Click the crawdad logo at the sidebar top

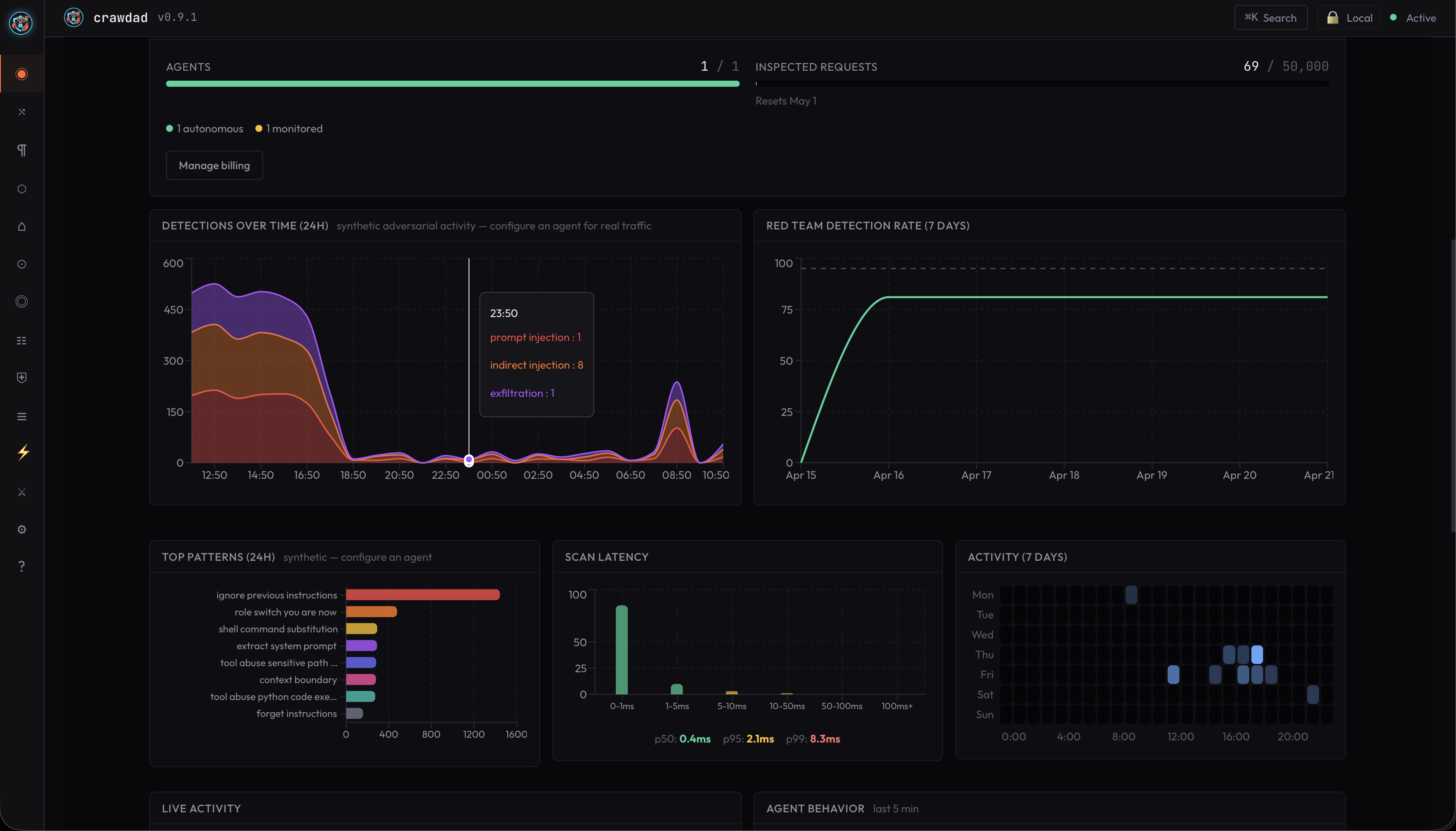[21, 23]
